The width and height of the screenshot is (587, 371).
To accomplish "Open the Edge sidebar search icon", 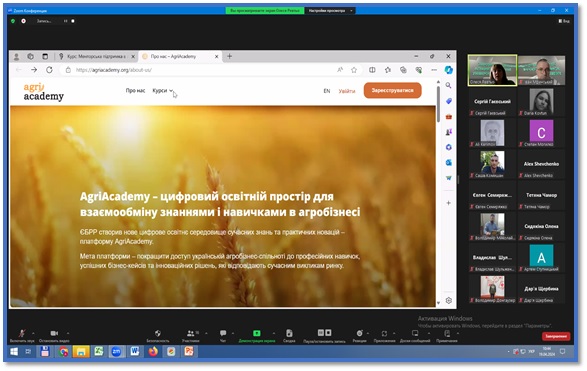I will [448, 86].
